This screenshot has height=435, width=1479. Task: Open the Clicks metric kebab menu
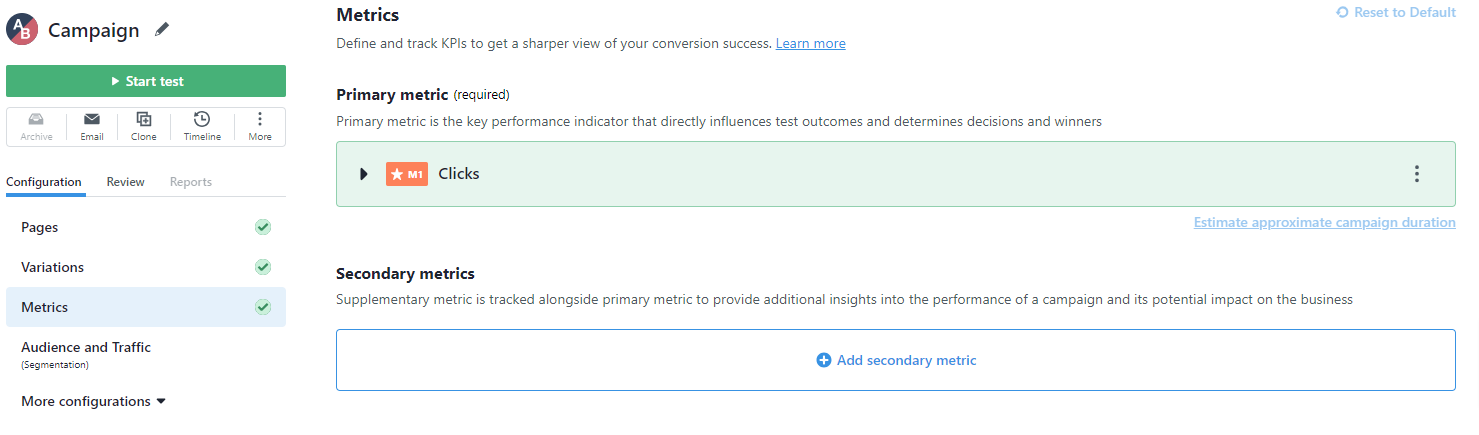[1416, 174]
